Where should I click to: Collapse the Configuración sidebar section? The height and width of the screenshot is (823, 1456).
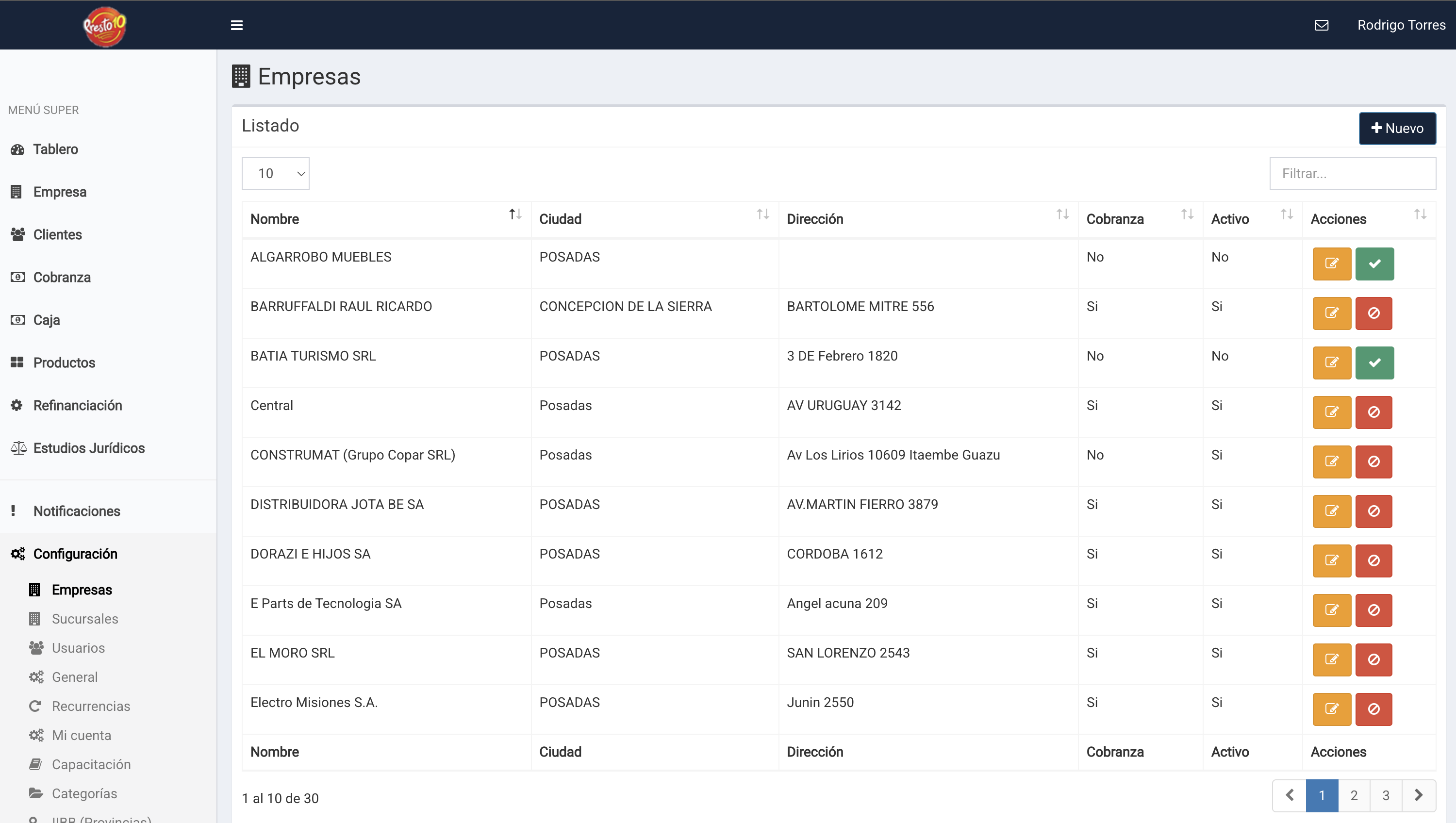tap(75, 554)
